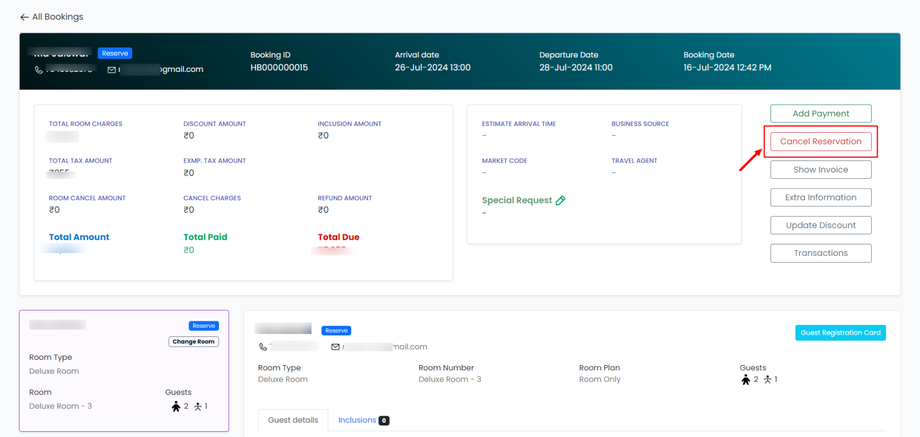Image resolution: width=920 pixels, height=437 pixels.
Task: Click the back arrow beside All Bookings
Action: [x=24, y=17]
